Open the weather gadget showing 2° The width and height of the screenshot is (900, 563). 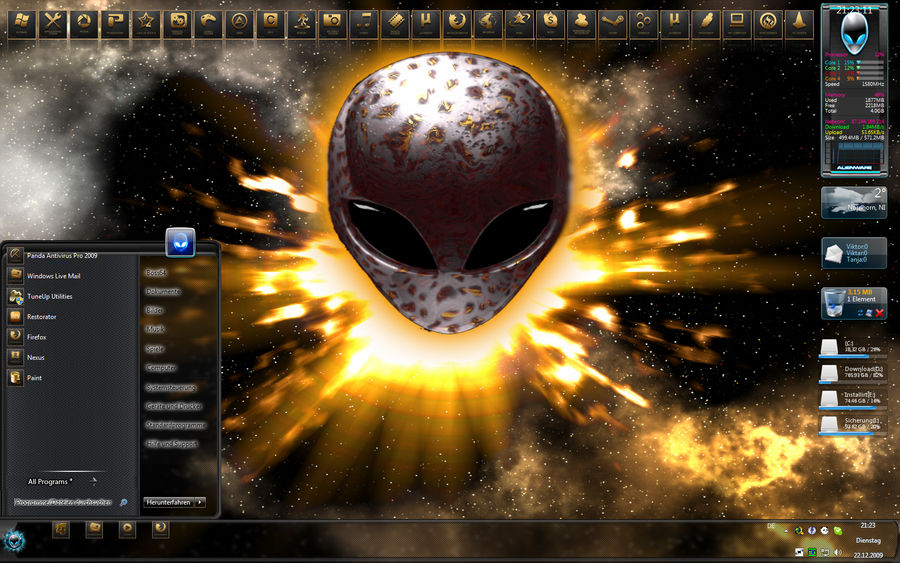click(854, 203)
